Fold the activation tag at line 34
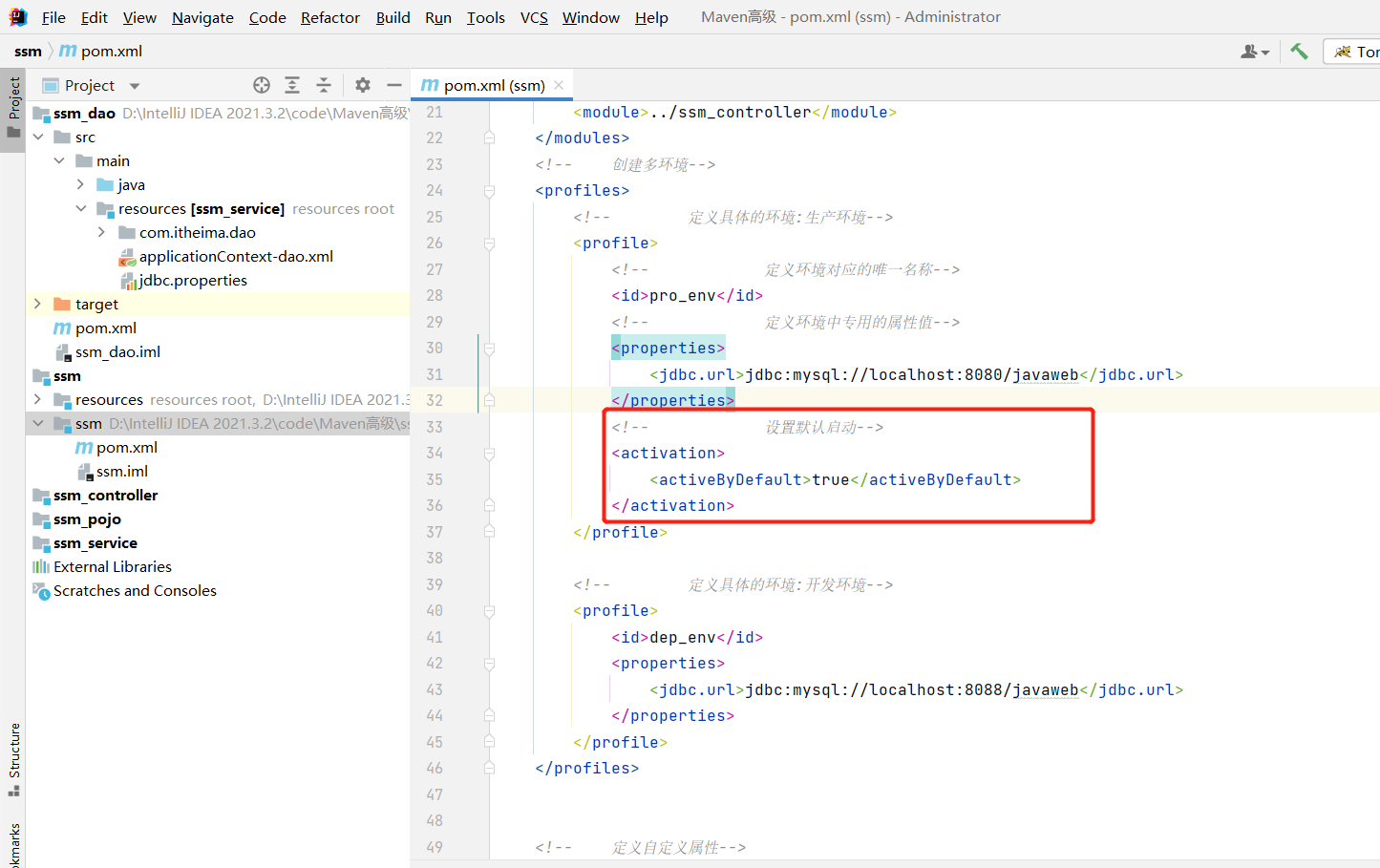 [489, 454]
